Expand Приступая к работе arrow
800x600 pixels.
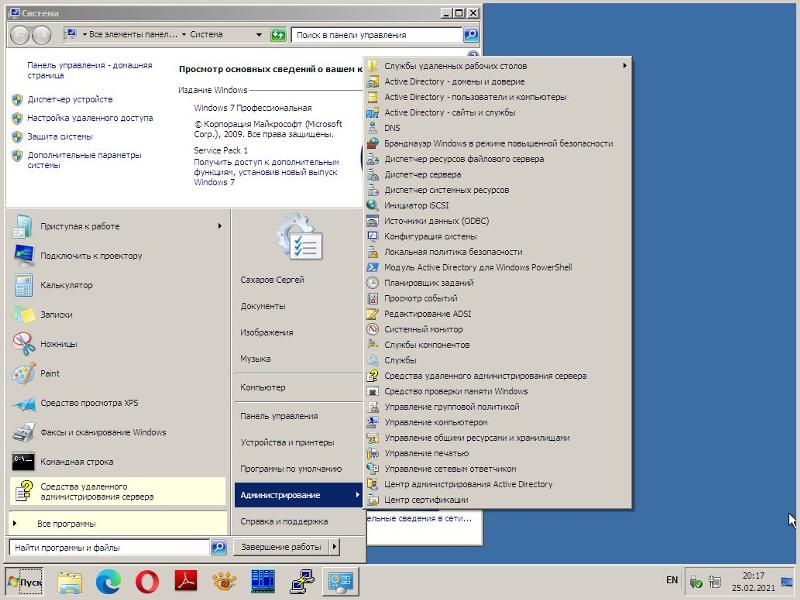(x=219, y=226)
